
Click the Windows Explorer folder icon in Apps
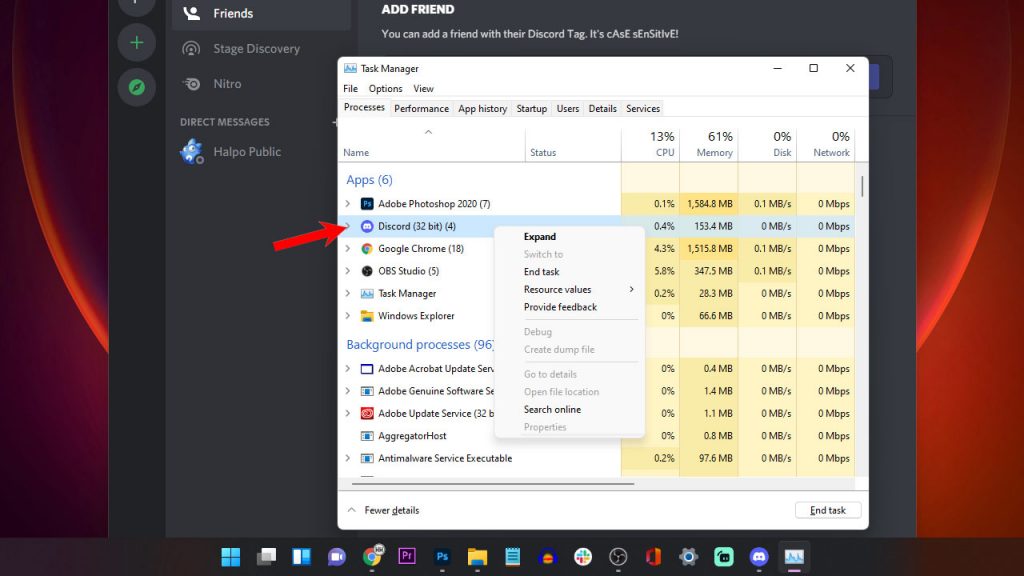click(x=367, y=315)
